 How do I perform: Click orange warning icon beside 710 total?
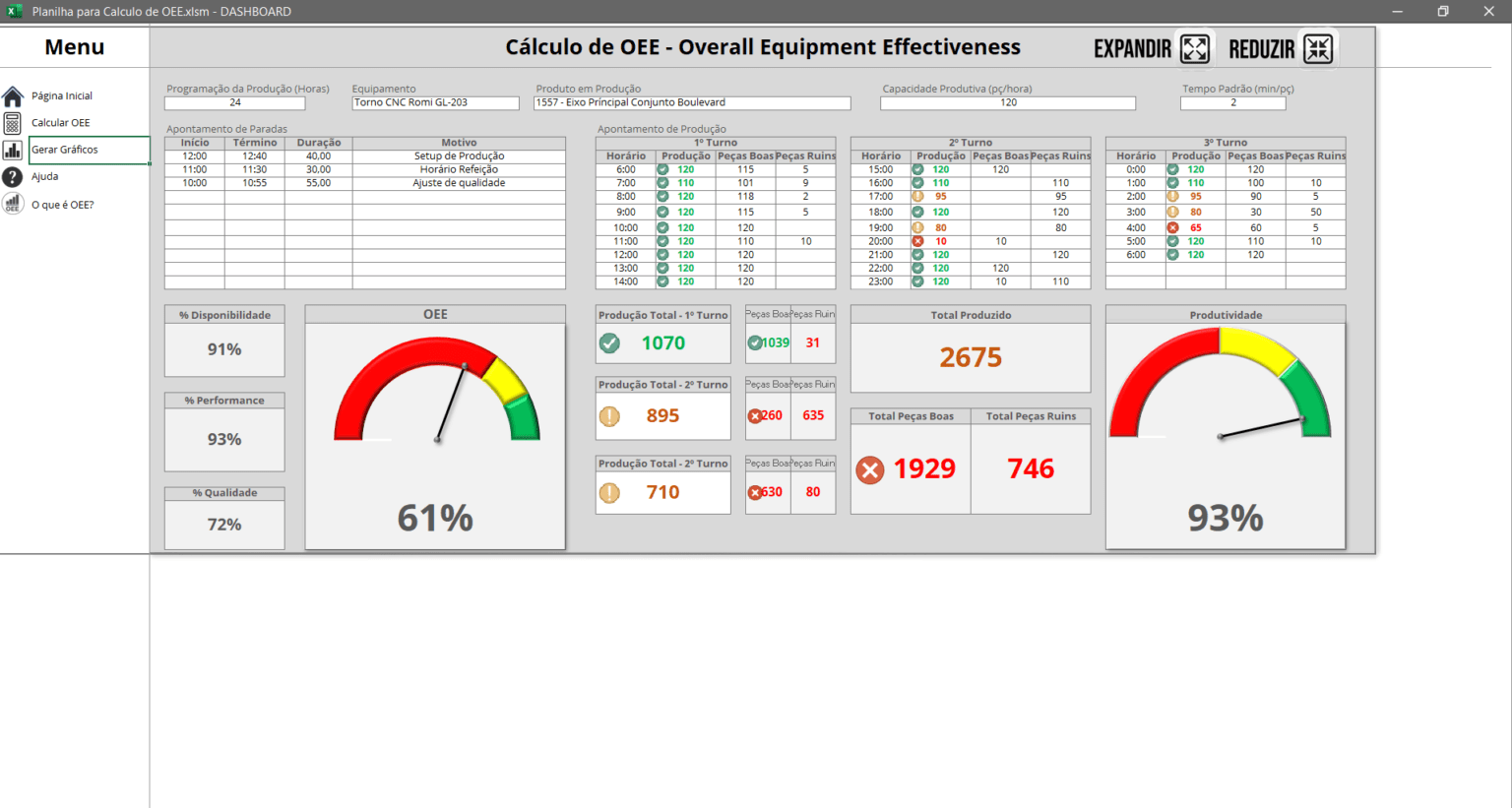(x=610, y=492)
